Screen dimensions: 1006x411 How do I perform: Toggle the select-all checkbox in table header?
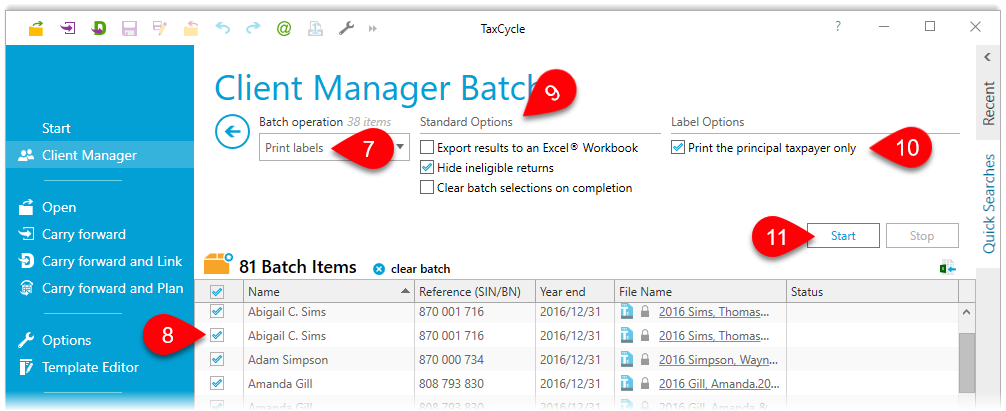pyautogui.click(x=217, y=292)
